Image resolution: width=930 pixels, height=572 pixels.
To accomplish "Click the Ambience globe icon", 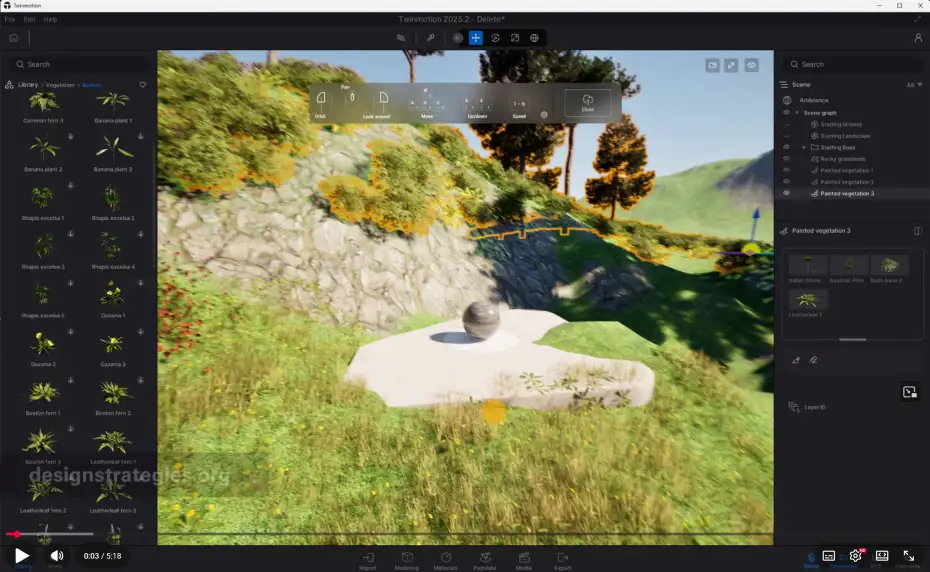I will pyautogui.click(x=787, y=100).
